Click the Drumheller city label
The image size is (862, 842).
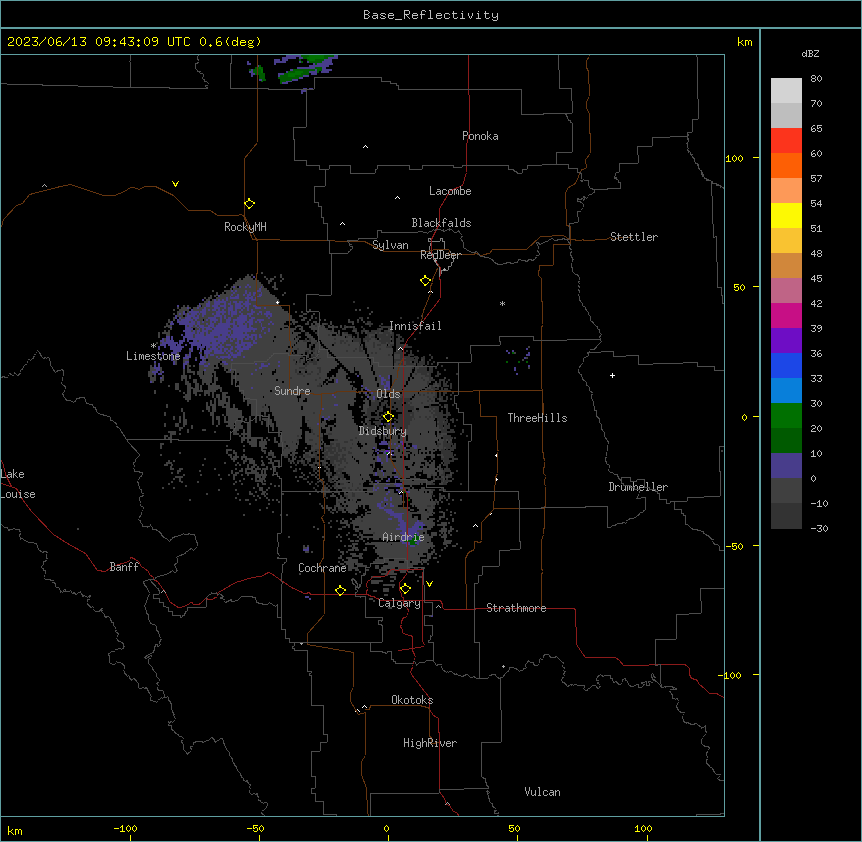coord(638,487)
